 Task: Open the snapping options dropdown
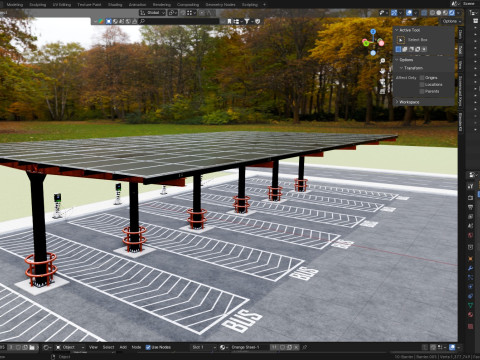191,13
